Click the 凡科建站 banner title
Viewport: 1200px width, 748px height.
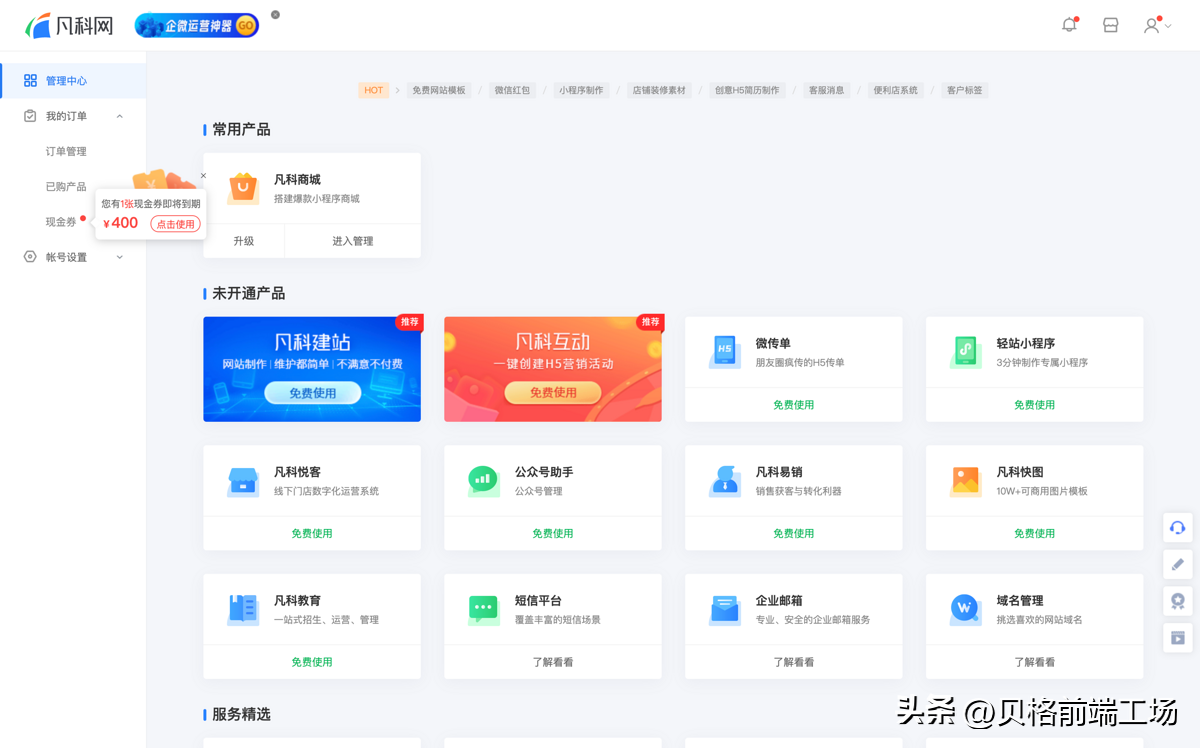click(x=312, y=342)
